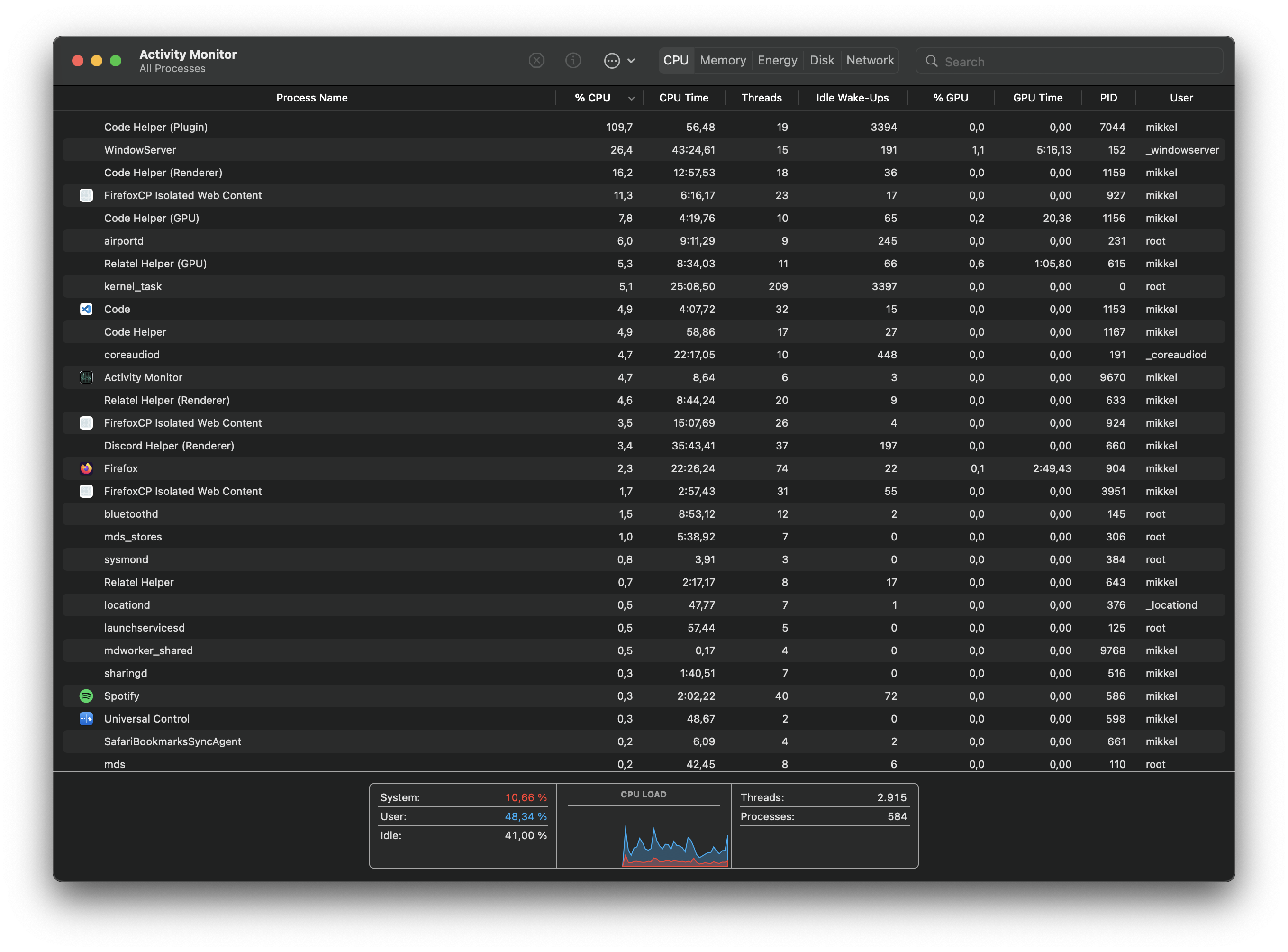The width and height of the screenshot is (1288, 952).
Task: Switch to the Network tab
Action: (870, 61)
